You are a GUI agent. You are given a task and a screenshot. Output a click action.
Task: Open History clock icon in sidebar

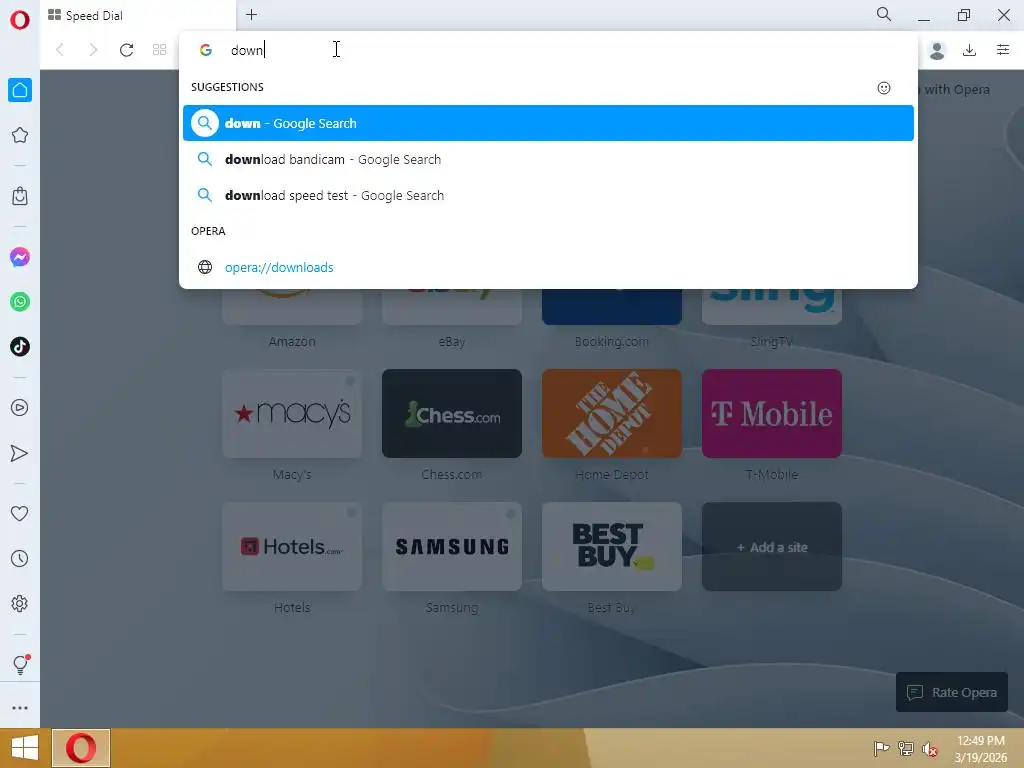pyautogui.click(x=20, y=558)
